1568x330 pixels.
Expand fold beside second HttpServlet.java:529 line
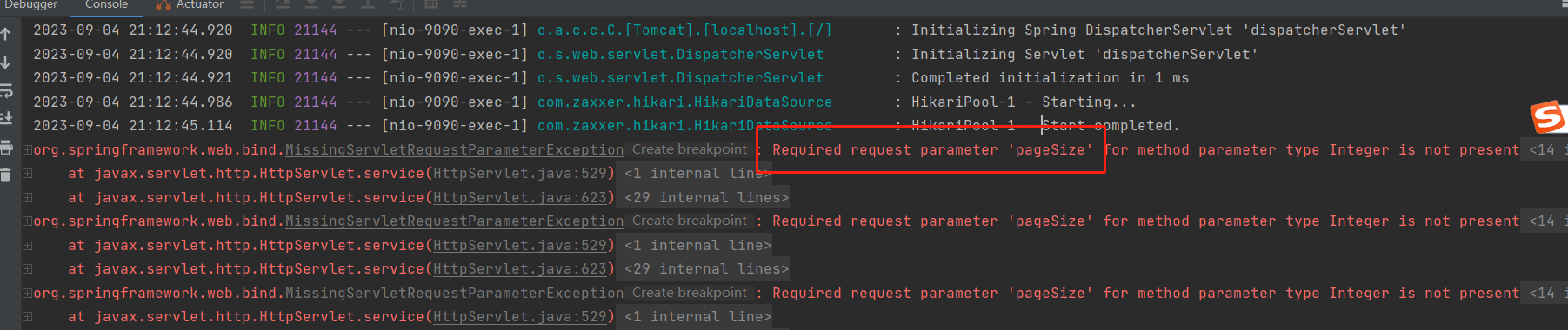(27, 245)
